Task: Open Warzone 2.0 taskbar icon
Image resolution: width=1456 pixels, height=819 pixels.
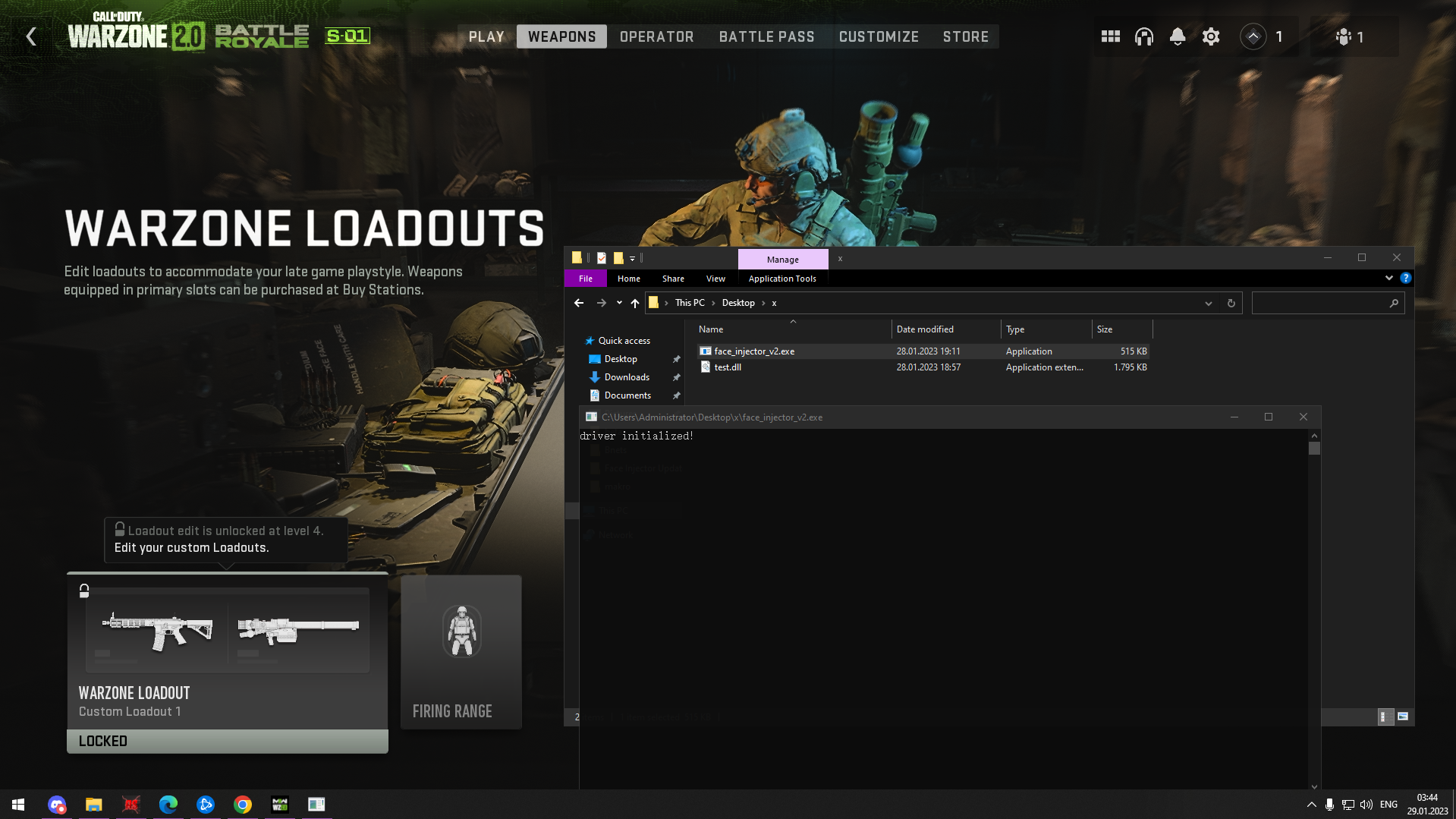Action: click(x=280, y=805)
